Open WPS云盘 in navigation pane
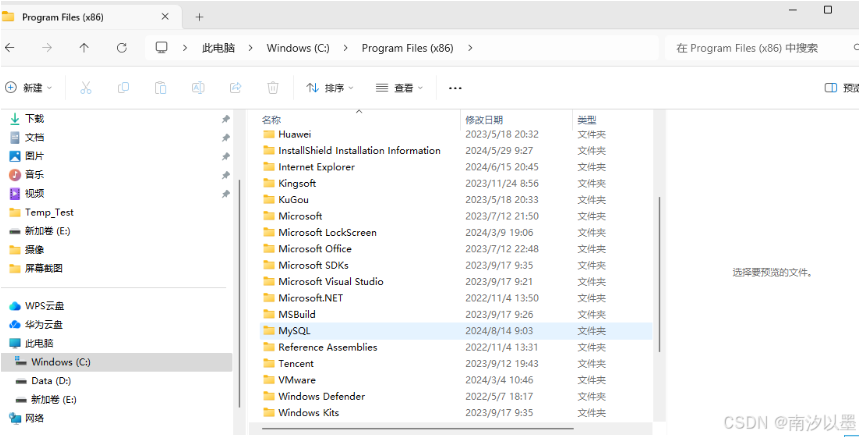Viewport: 859px width, 437px height. tap(44, 306)
